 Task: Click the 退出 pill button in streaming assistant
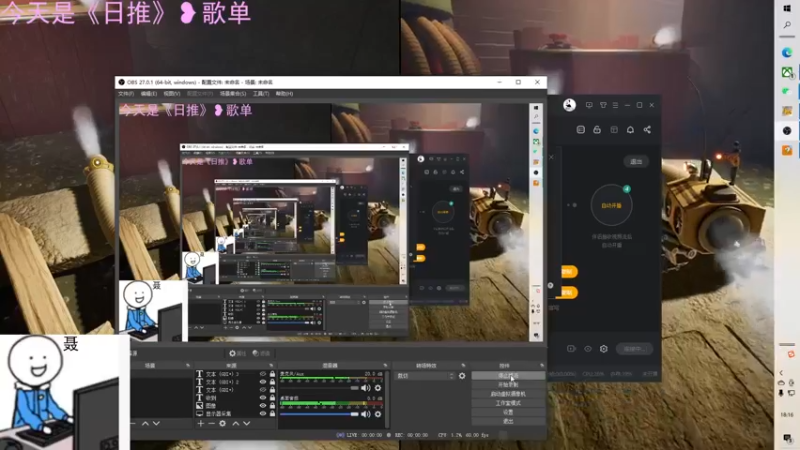tap(636, 162)
